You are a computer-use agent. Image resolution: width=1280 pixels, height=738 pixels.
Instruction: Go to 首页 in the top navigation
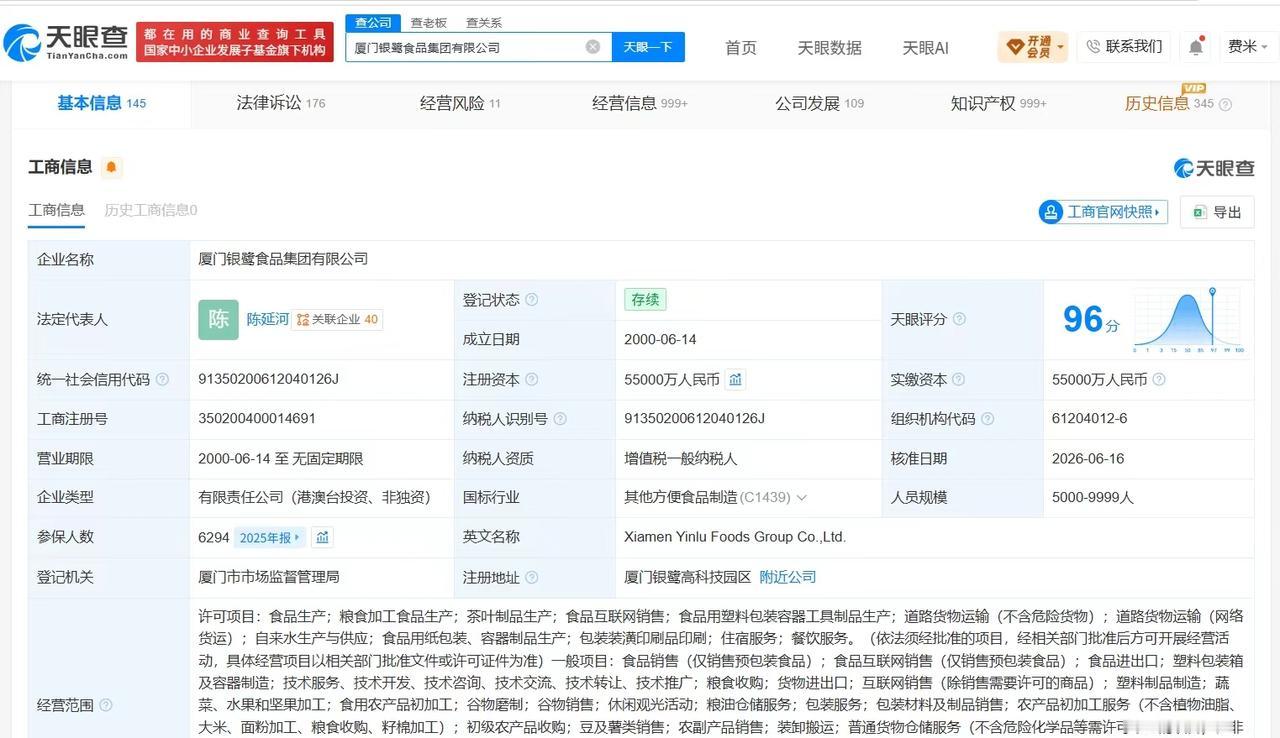[741, 47]
